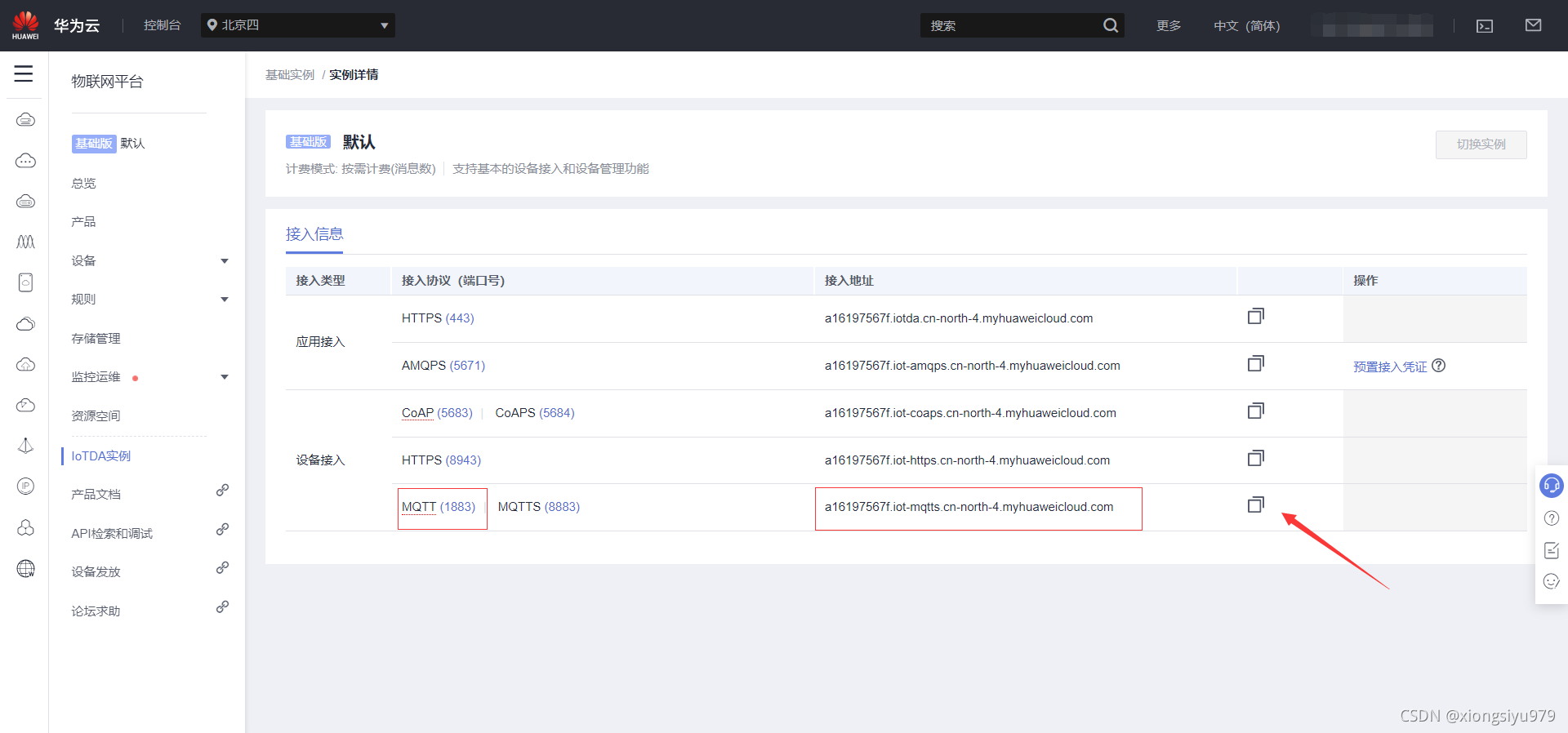1568x733 pixels.
Task: Expand the 规则 sidebar submenu
Action: 225,300
